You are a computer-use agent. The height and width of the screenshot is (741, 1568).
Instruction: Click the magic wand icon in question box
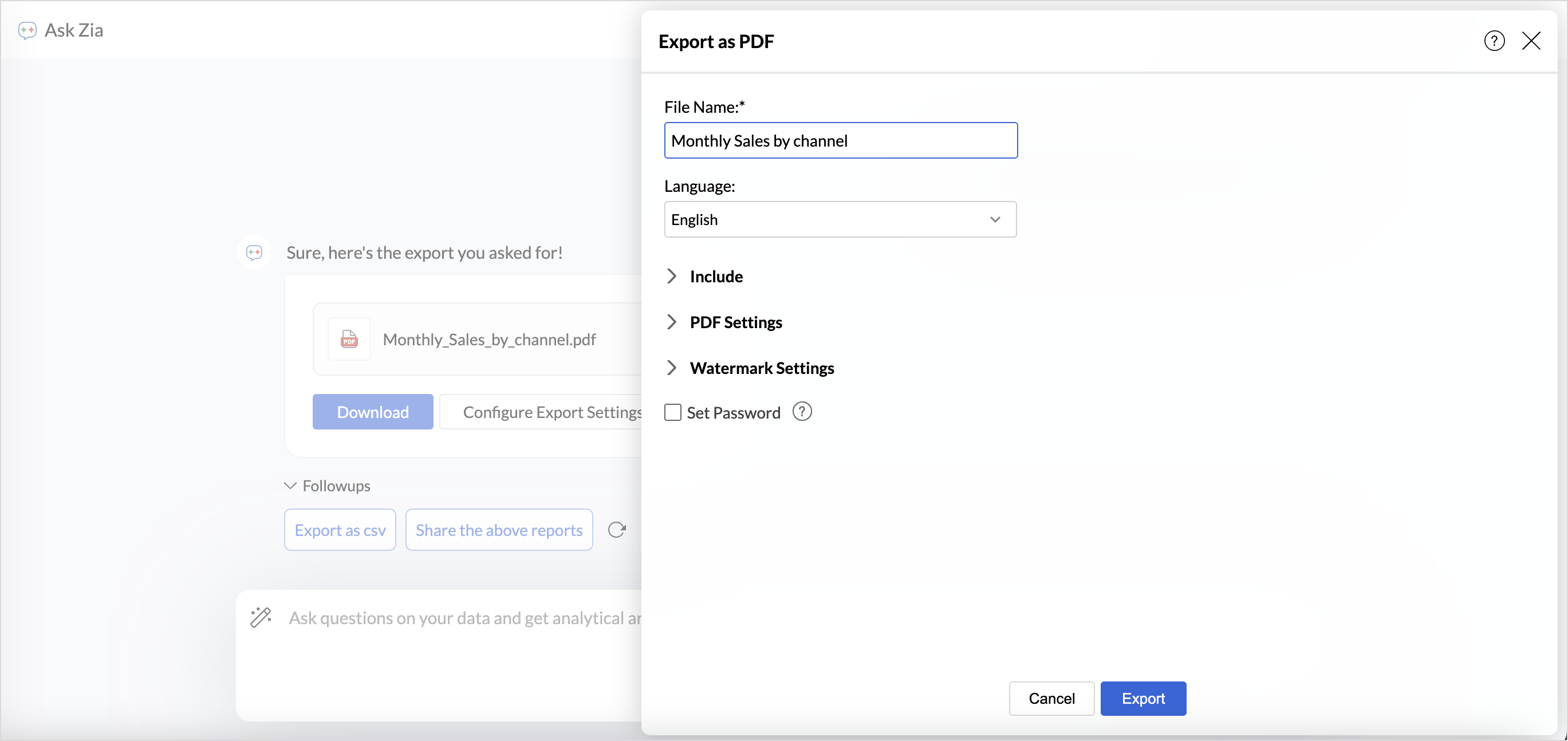point(261,617)
